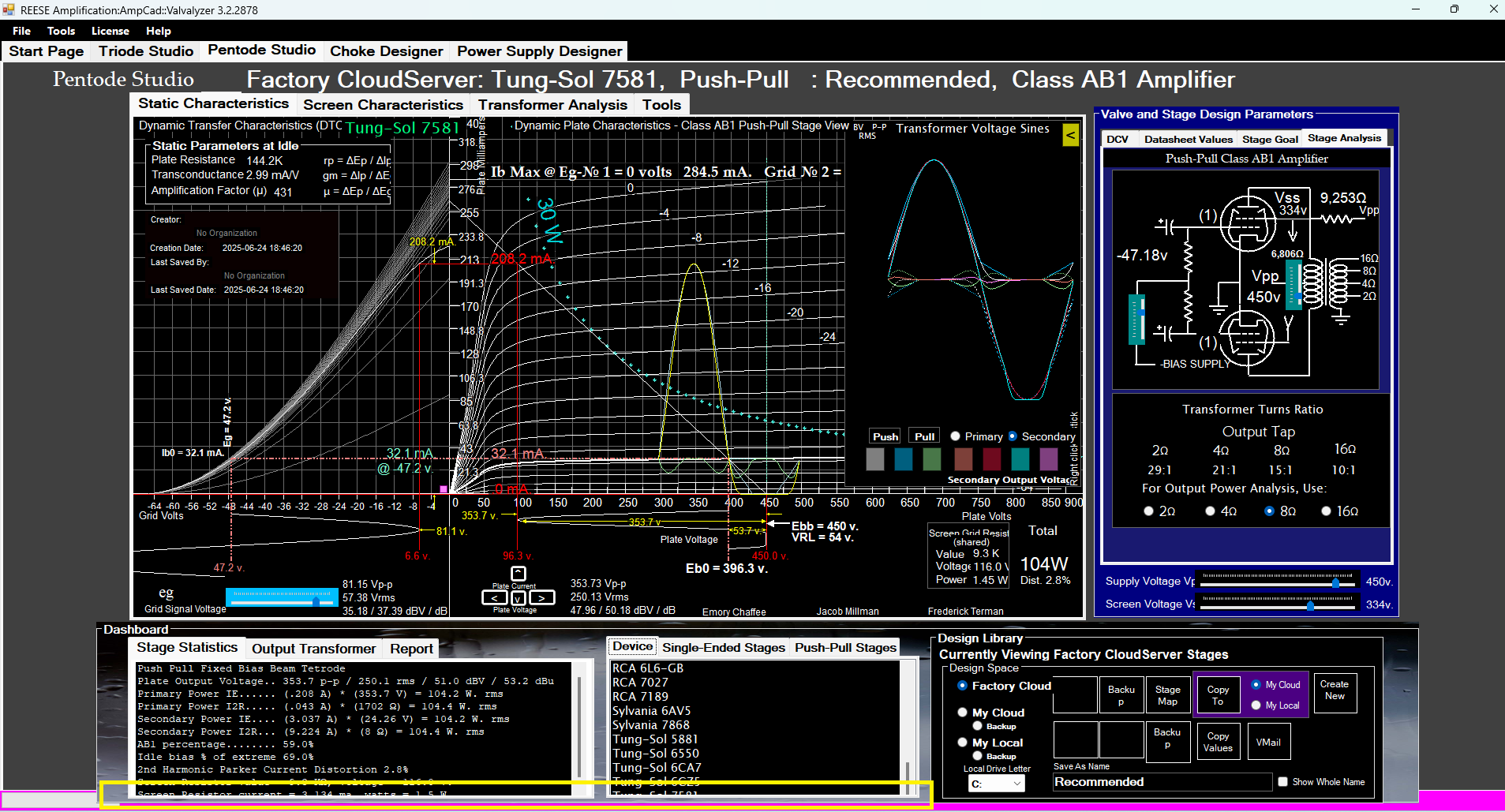The image size is (1505, 812).
Task: Choose My Local as Copy To target
Action: (x=1256, y=705)
